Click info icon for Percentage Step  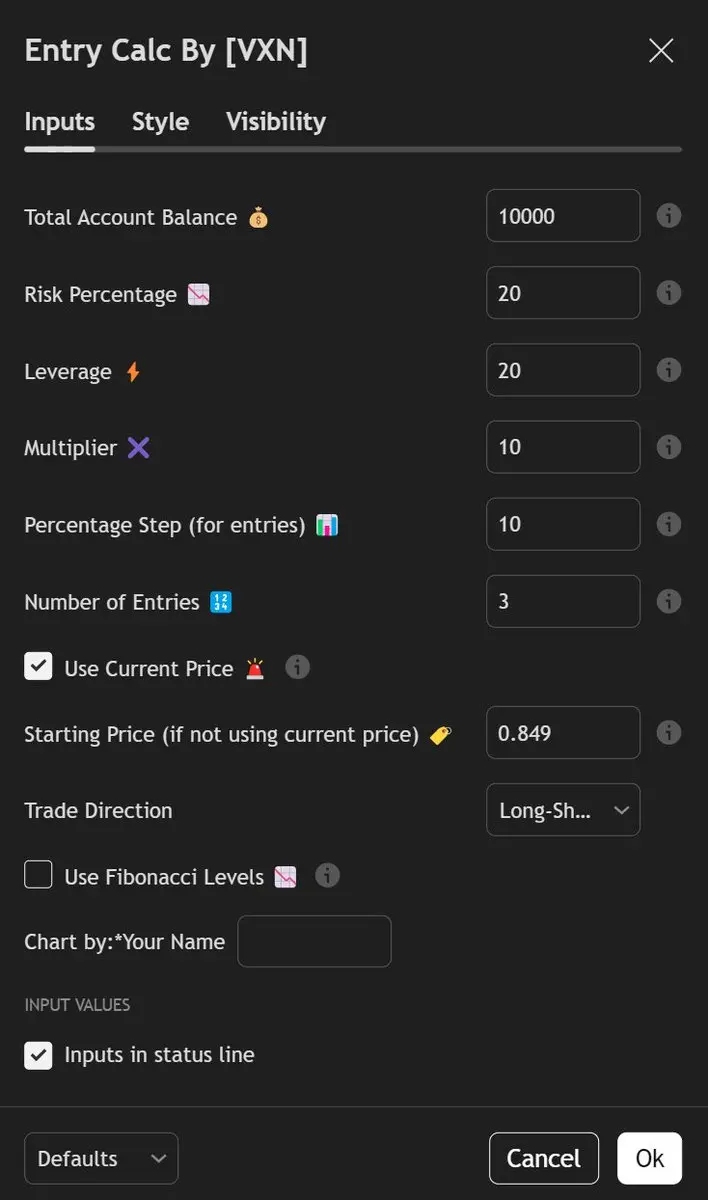tap(669, 523)
